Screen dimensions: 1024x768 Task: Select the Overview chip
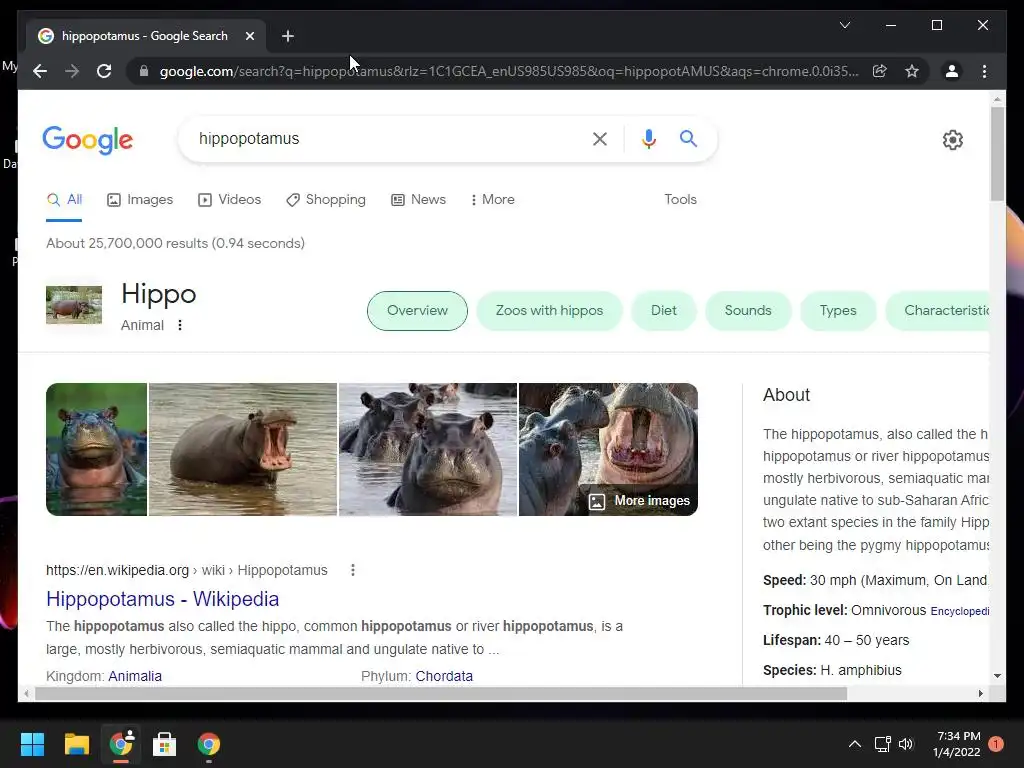coord(417,311)
